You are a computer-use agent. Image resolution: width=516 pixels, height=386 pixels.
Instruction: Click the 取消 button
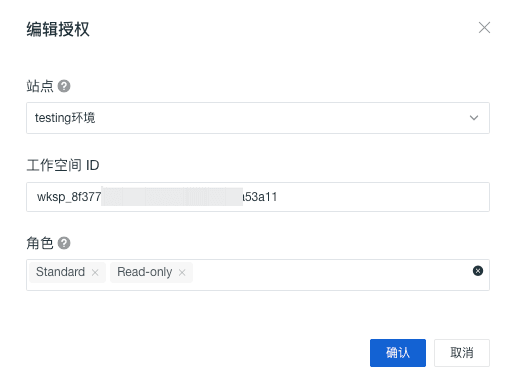462,353
